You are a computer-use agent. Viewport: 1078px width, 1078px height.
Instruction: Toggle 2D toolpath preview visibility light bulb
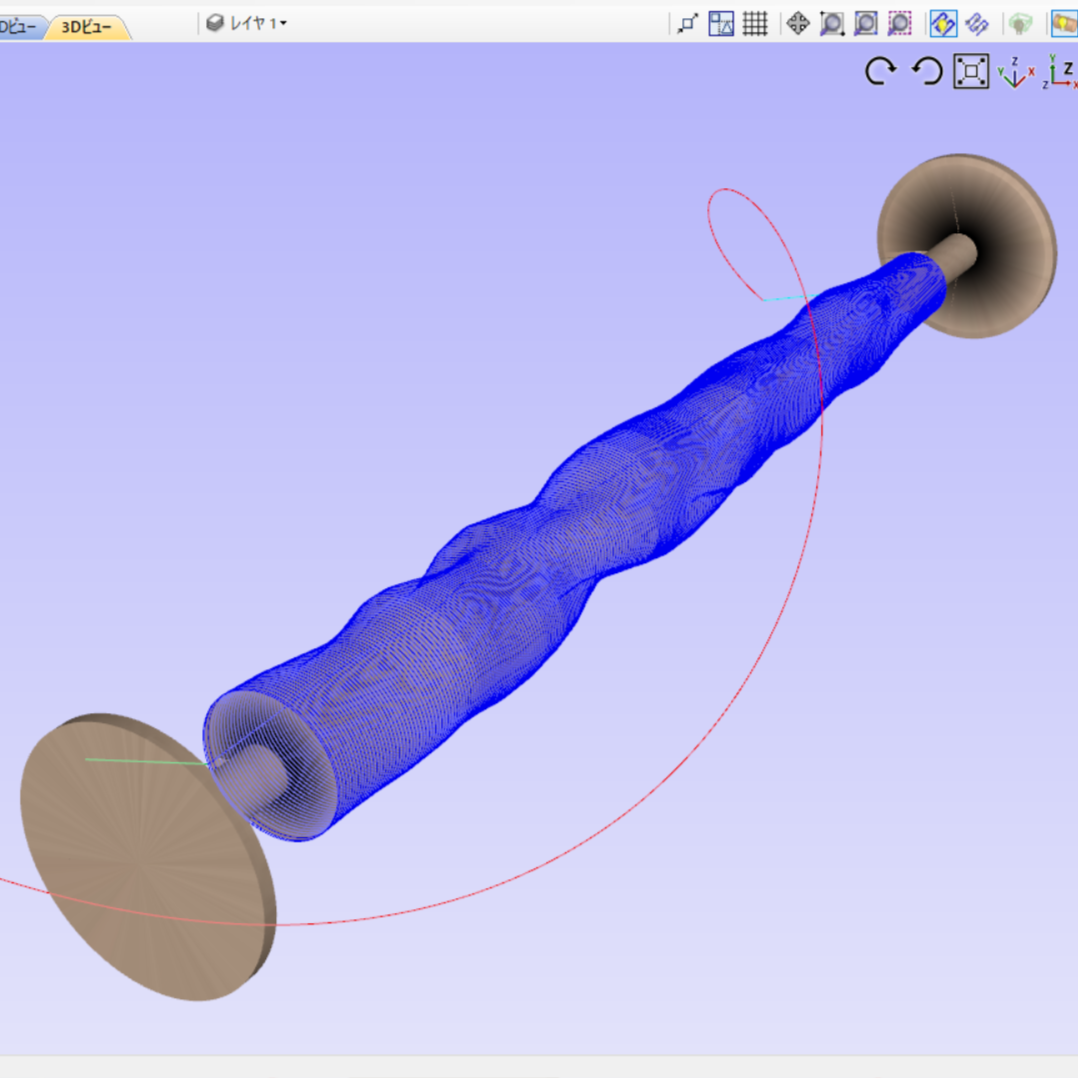tap(943, 24)
